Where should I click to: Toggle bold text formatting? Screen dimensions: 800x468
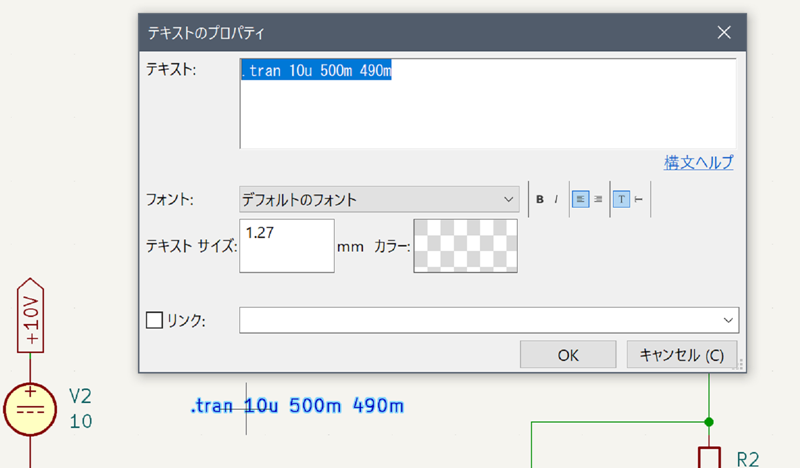point(540,200)
